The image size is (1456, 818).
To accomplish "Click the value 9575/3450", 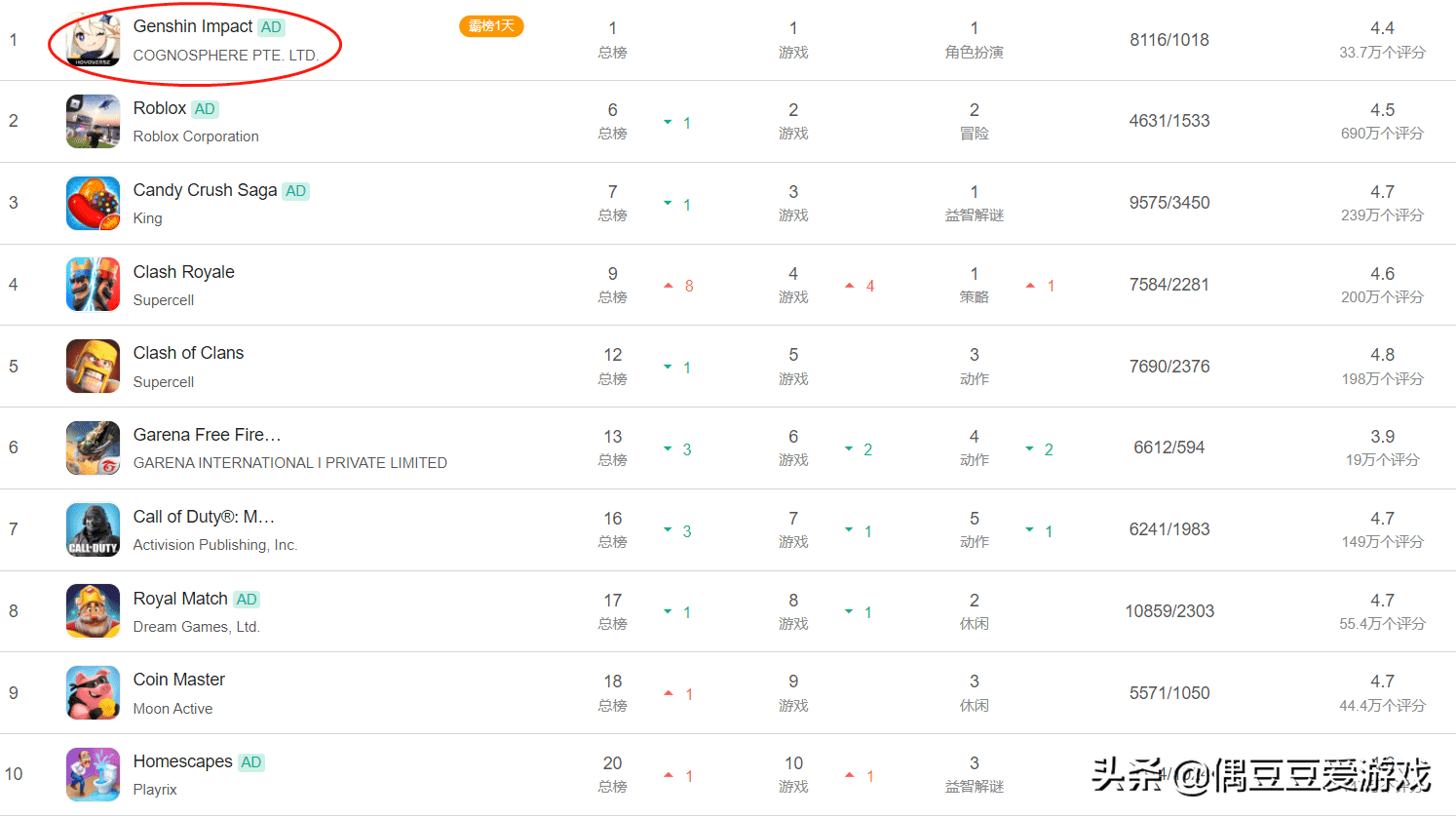I will (x=1169, y=203).
